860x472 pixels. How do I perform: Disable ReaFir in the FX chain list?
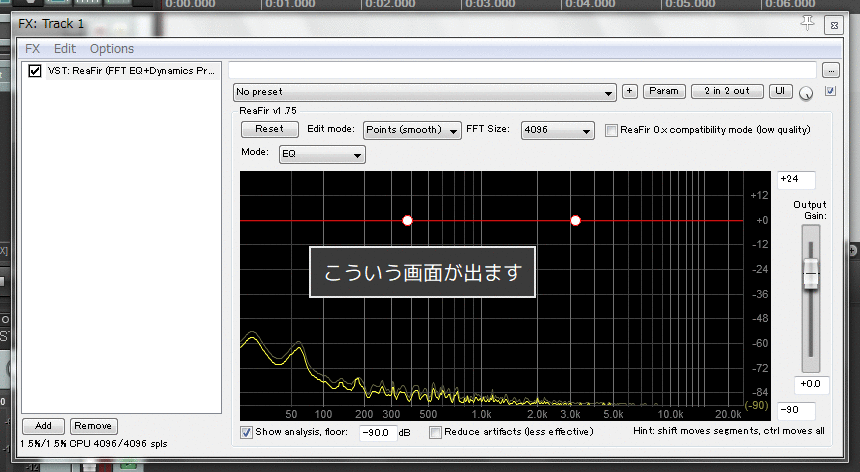tap(35, 71)
